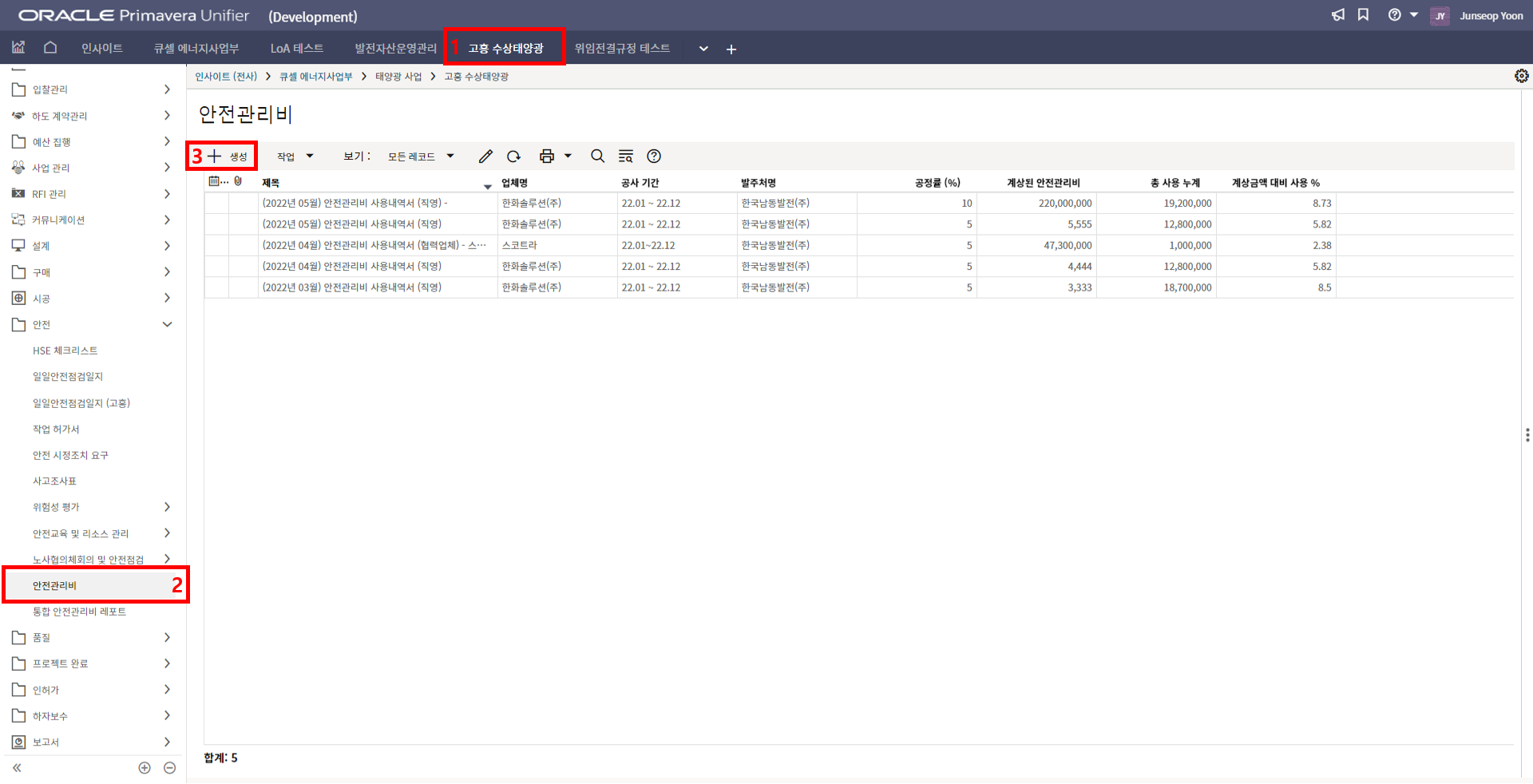Screen dimensions: 1533x784
Task: Click the pencil edit icon in toolbar
Action: pos(485,156)
